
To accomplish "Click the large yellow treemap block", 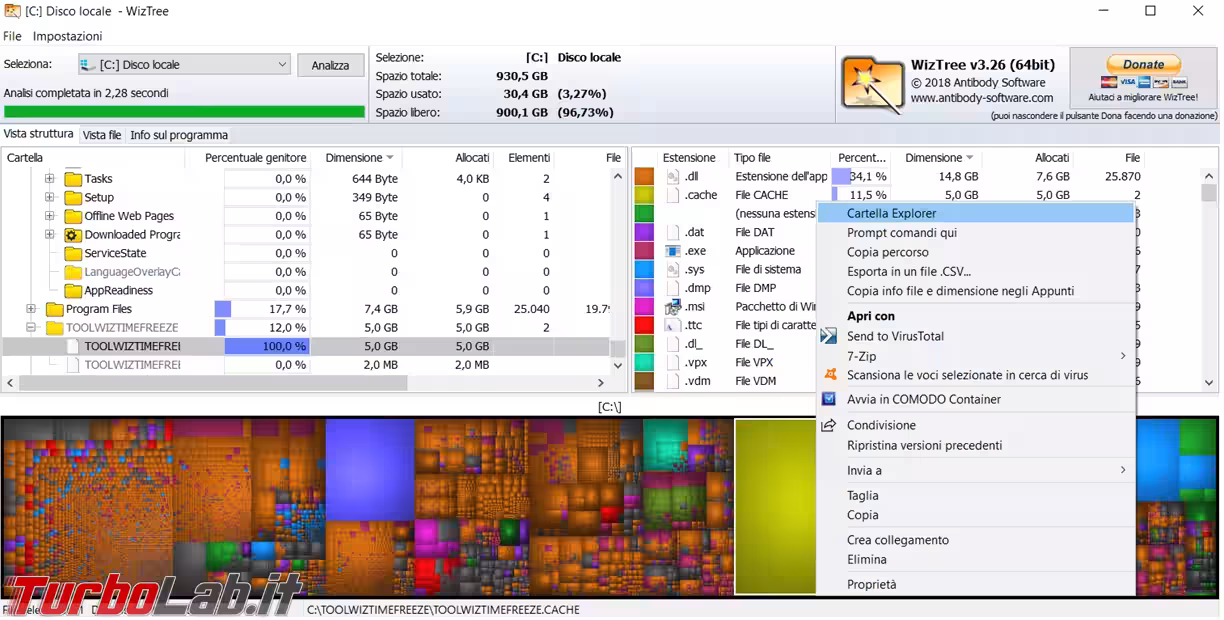I will click(x=775, y=505).
